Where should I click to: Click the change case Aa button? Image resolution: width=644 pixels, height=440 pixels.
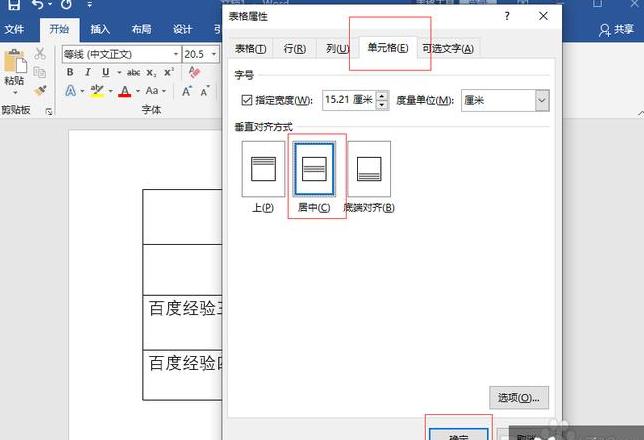(x=152, y=90)
